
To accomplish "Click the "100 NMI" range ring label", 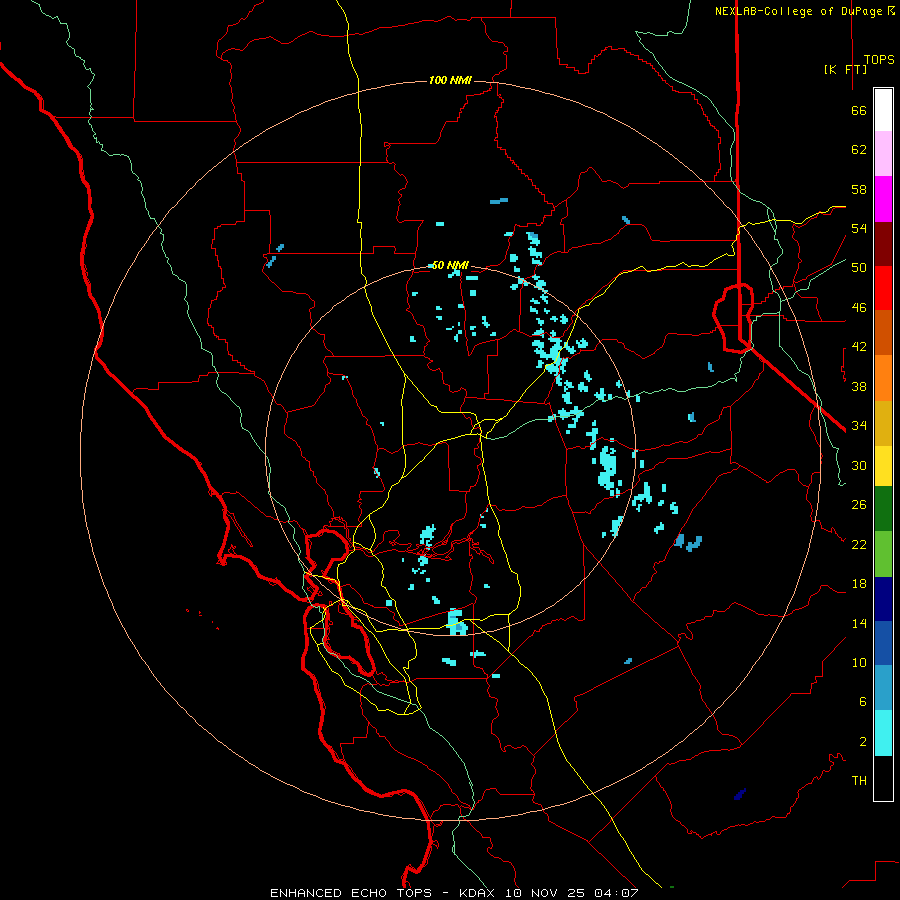I will [x=450, y=80].
